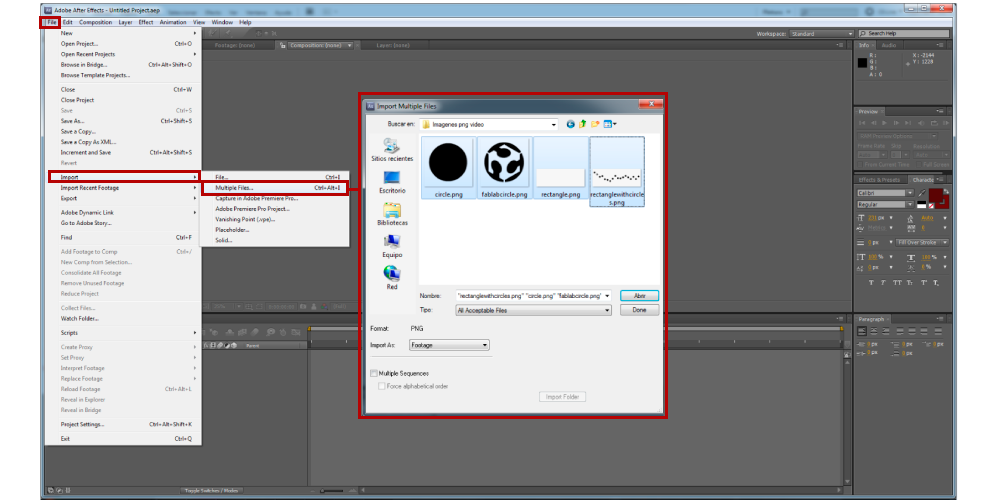Open Regular font style dropdown
The width and height of the screenshot is (1000, 500).
[x=885, y=205]
